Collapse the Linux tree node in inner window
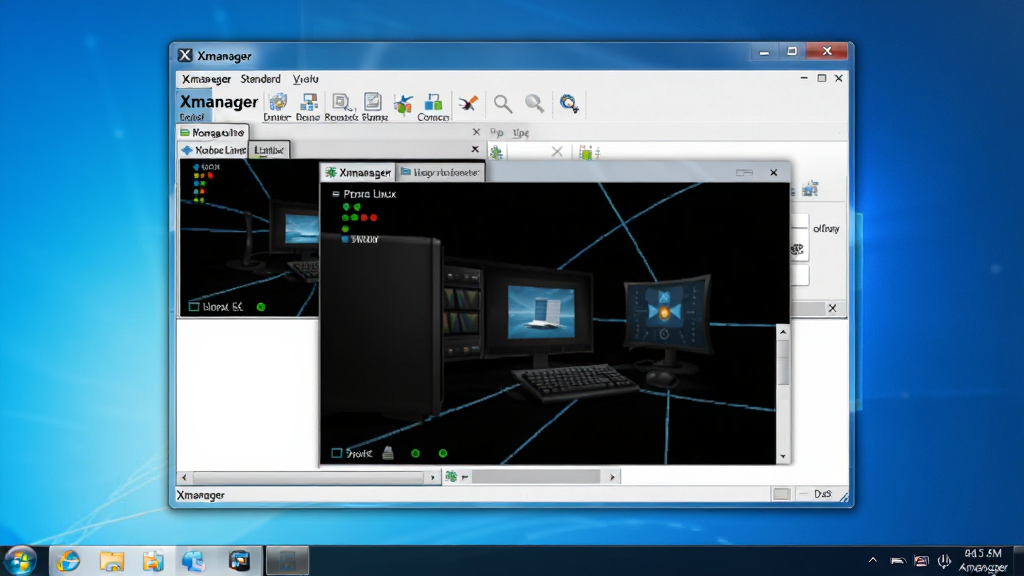 335,194
